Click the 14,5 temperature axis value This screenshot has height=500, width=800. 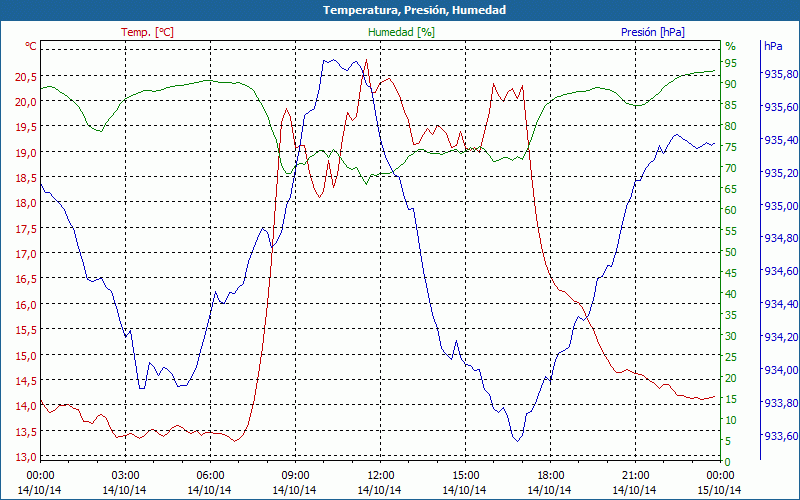pyautogui.click(x=26, y=381)
